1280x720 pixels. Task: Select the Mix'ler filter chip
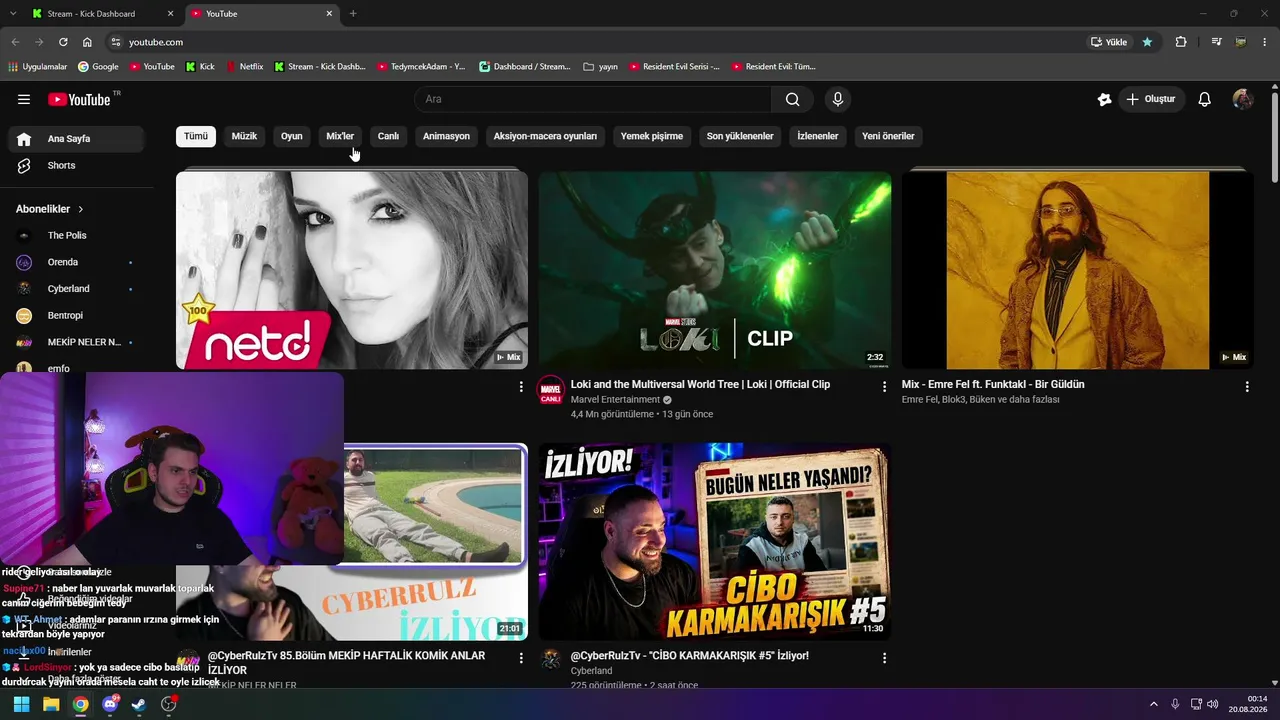click(x=340, y=136)
